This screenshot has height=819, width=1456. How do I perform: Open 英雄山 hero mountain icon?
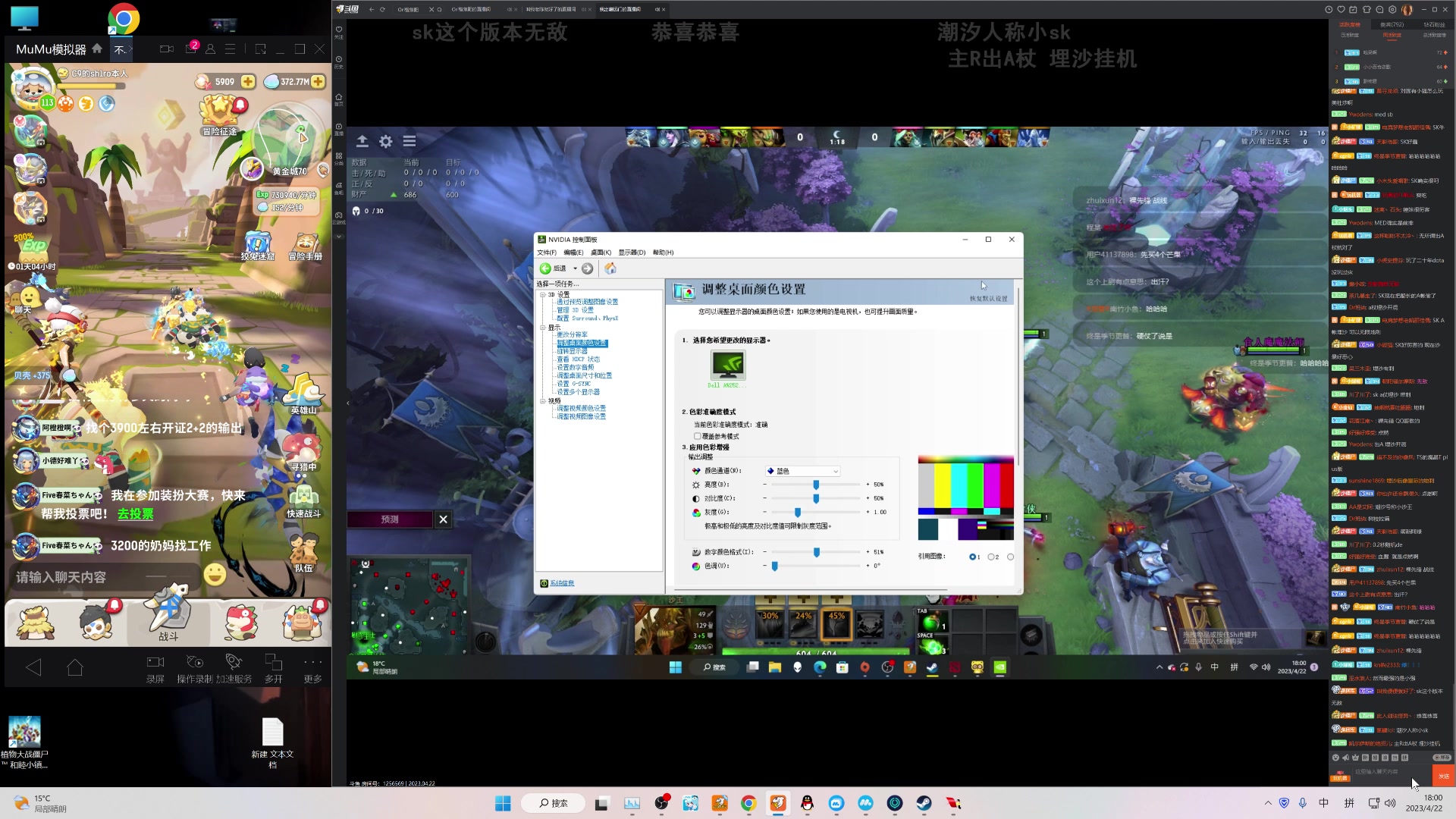(303, 394)
